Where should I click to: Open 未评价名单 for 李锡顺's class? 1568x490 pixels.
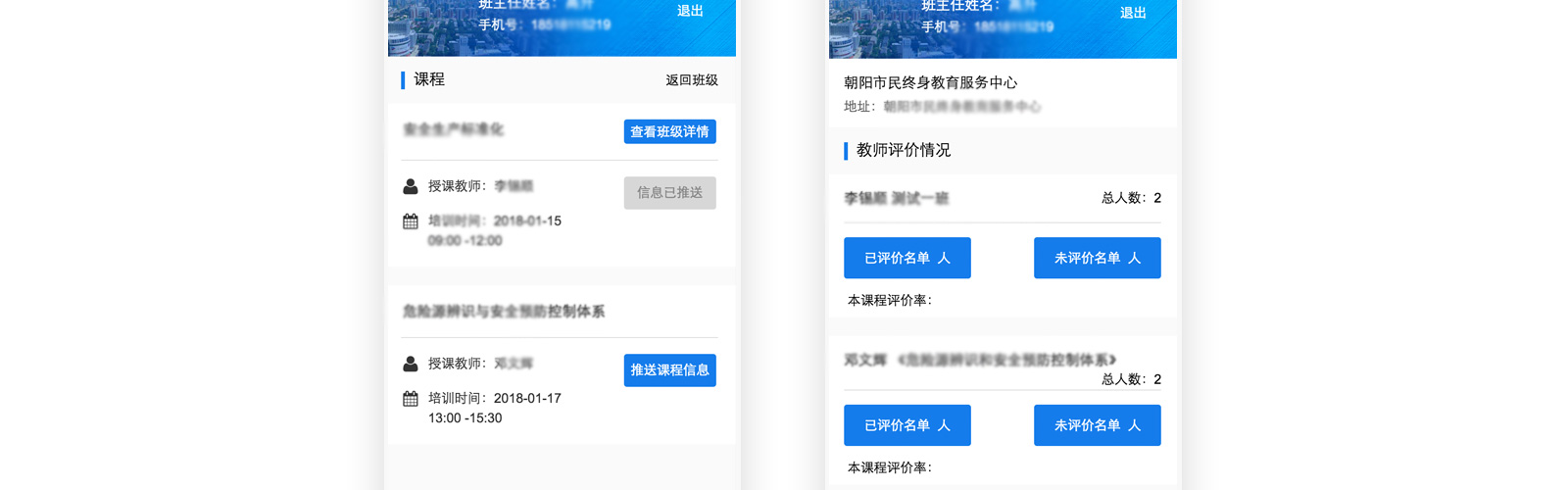click(1097, 258)
